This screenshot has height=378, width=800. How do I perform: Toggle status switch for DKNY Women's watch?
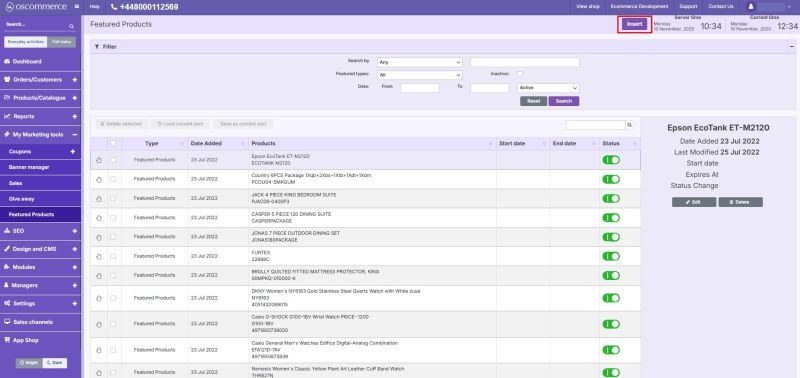click(x=611, y=298)
